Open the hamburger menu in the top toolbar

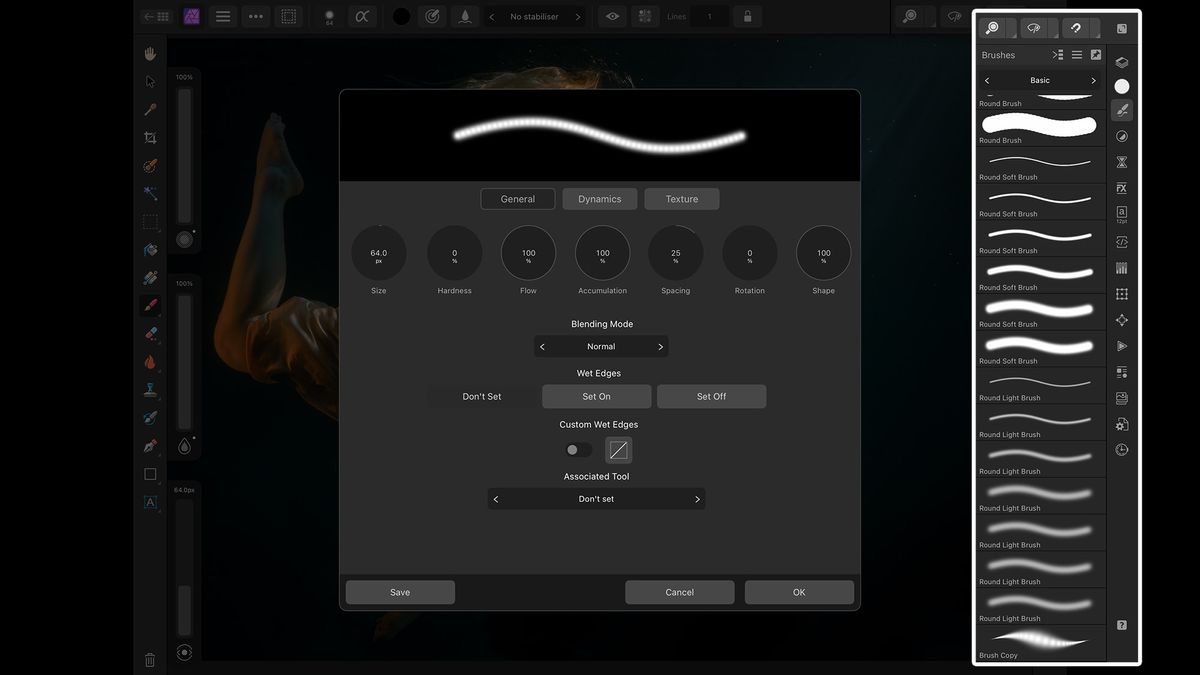tap(223, 16)
